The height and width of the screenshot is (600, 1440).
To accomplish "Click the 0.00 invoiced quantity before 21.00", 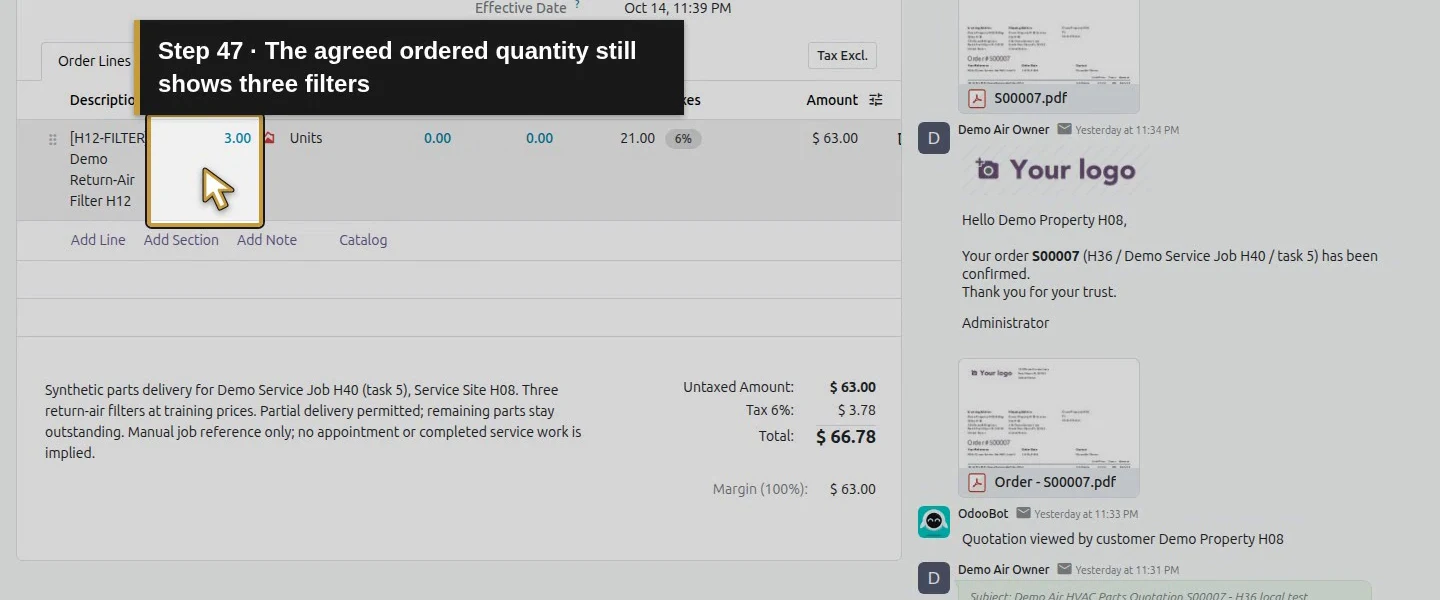I will 539,138.
